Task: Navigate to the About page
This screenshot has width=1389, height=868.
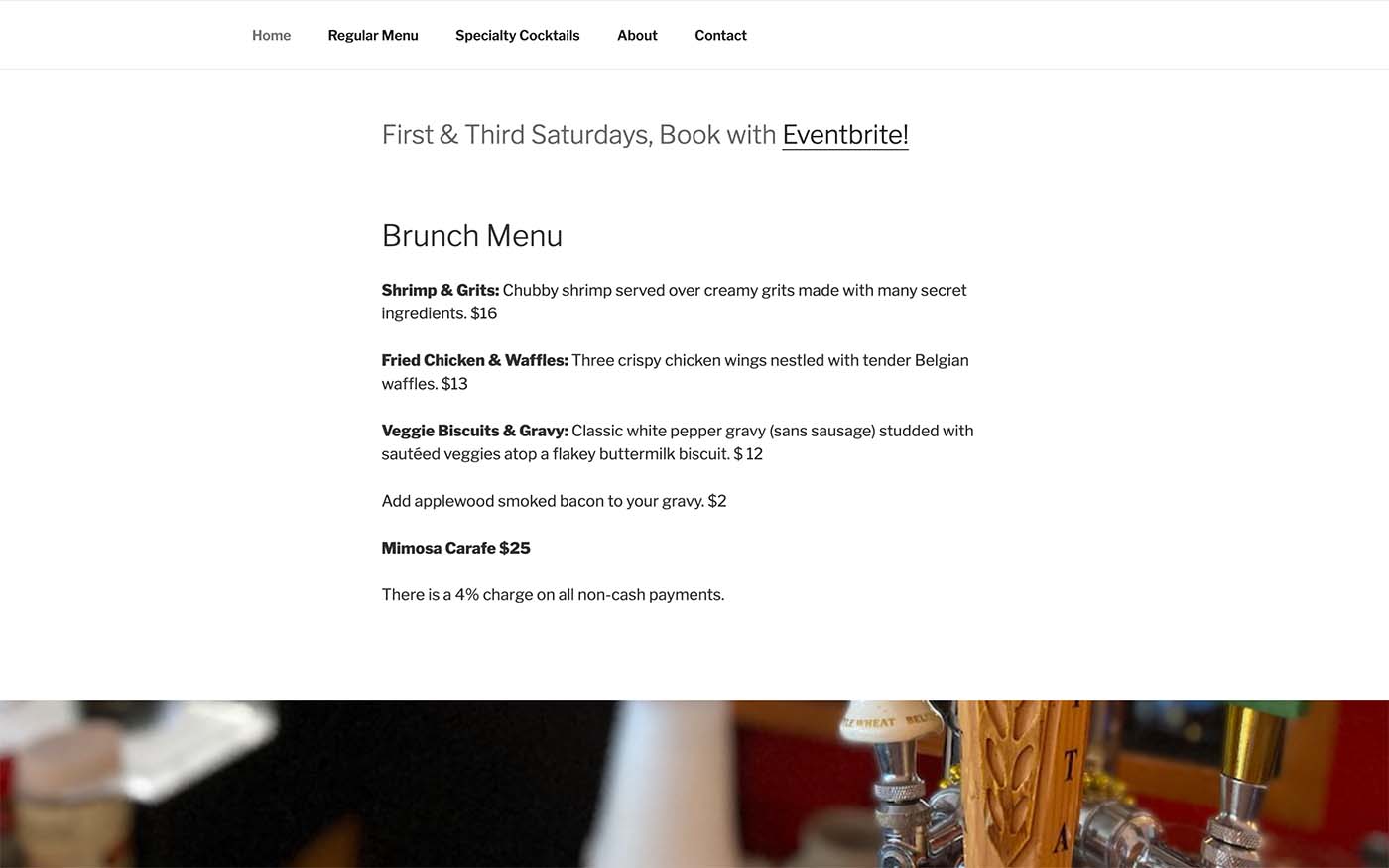Action: (x=637, y=36)
